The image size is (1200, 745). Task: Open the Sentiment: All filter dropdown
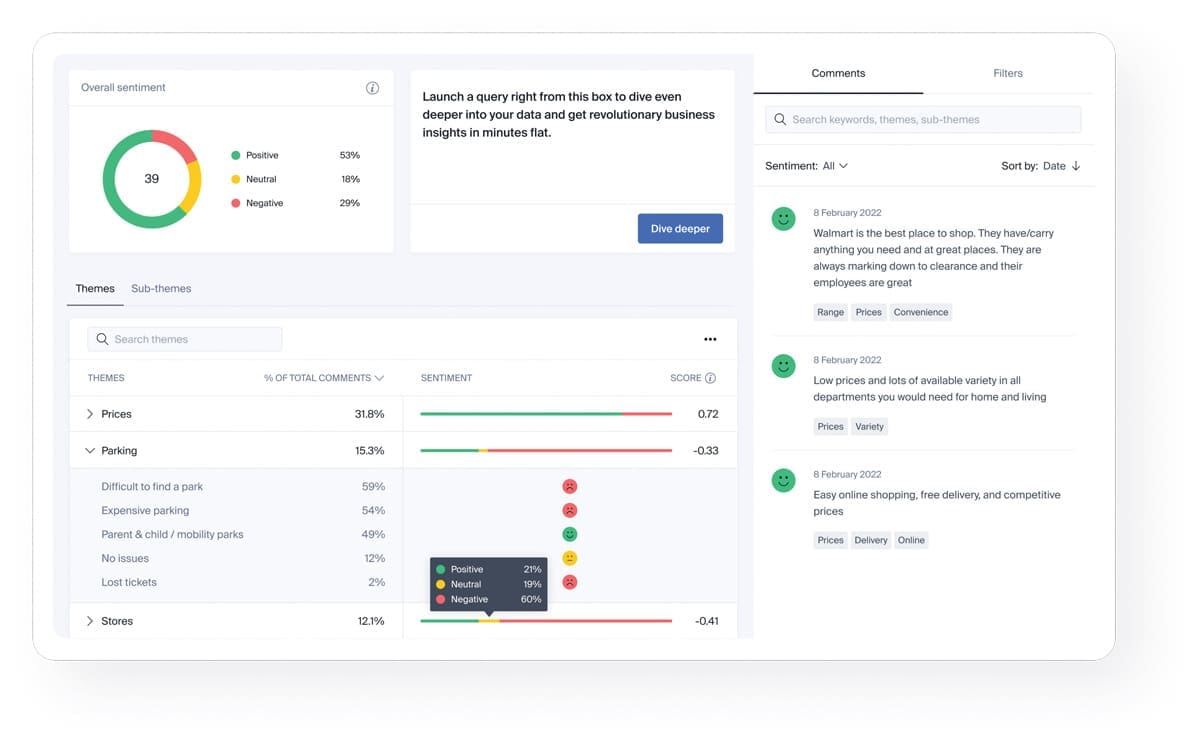[x=807, y=166]
